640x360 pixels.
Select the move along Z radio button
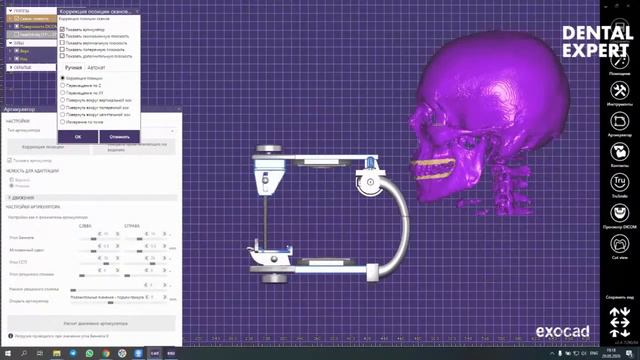point(62,85)
